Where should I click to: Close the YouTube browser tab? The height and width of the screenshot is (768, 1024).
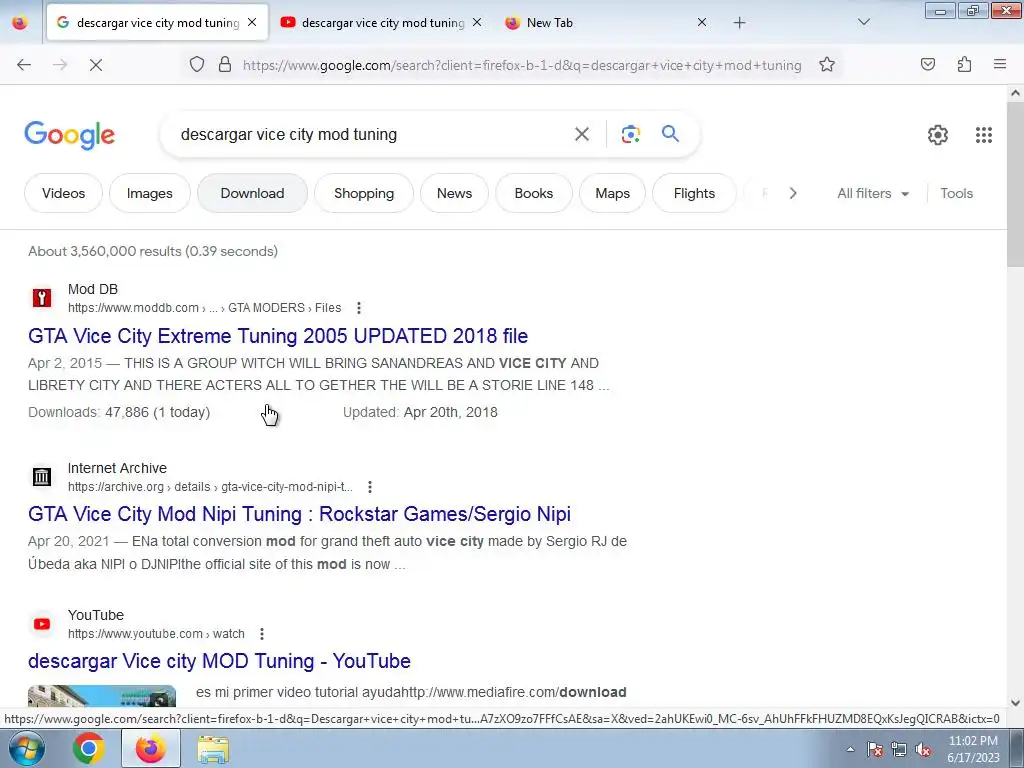click(x=477, y=22)
